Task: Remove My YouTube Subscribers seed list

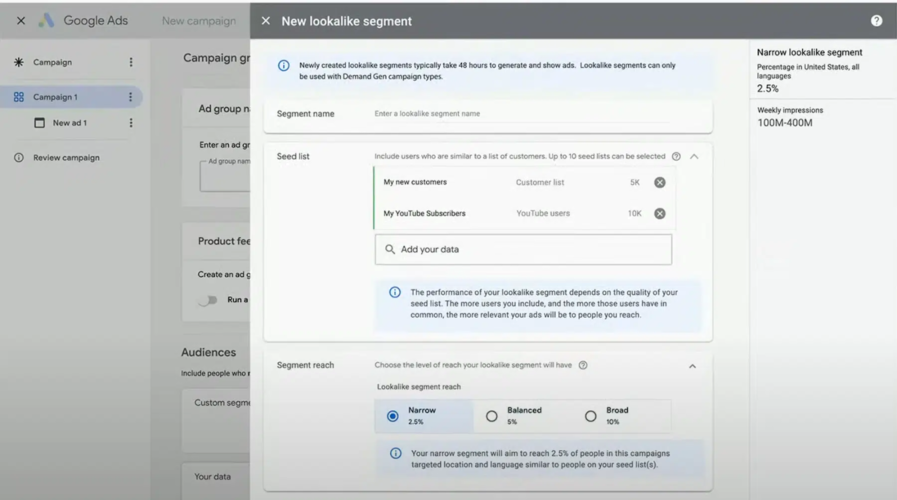Action: [x=660, y=214]
